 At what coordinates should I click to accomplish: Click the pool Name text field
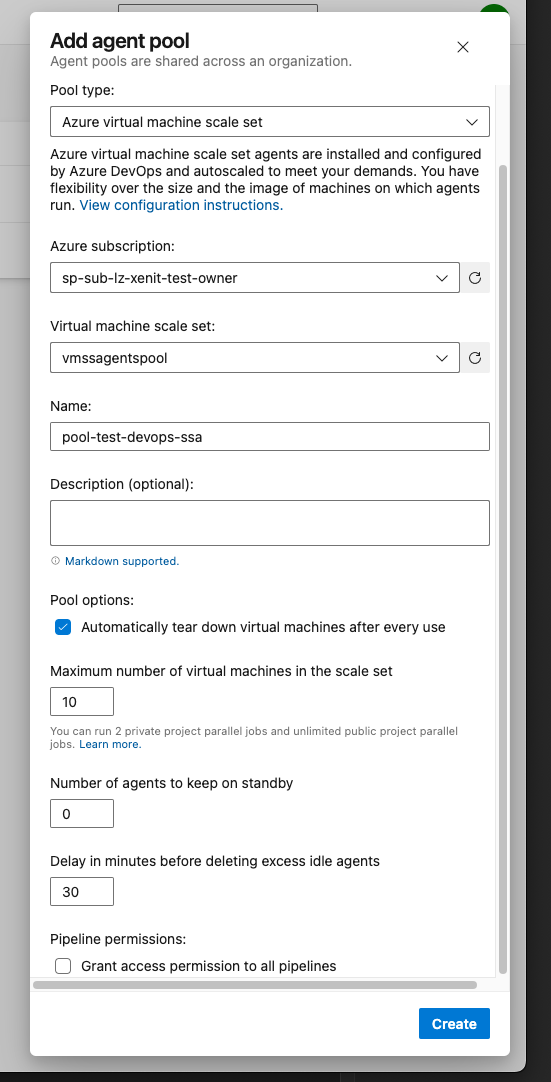point(270,437)
